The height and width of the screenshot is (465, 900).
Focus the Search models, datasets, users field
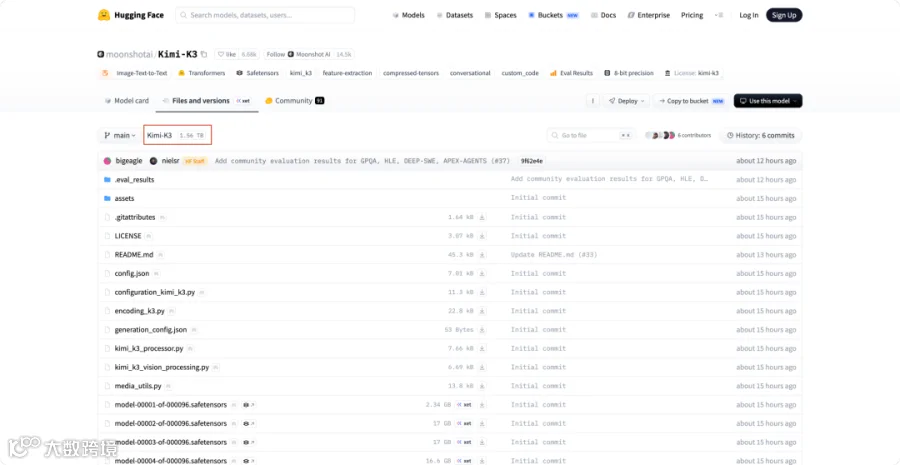[265, 16]
